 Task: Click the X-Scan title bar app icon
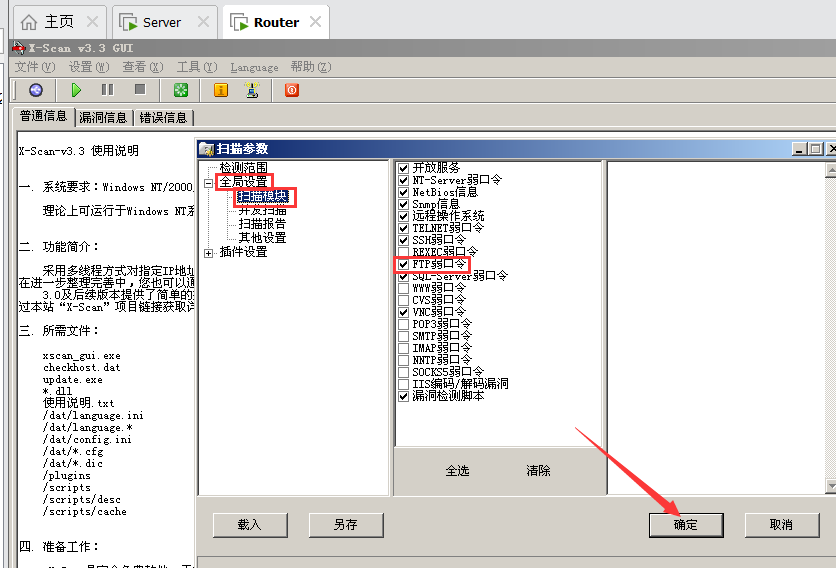19,48
